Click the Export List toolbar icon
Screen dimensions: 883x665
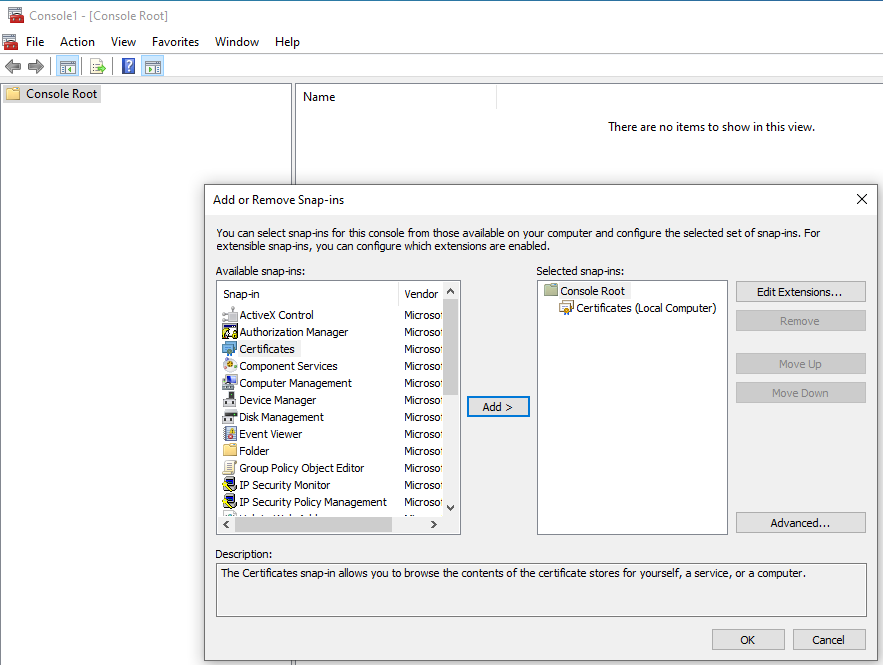(98, 67)
